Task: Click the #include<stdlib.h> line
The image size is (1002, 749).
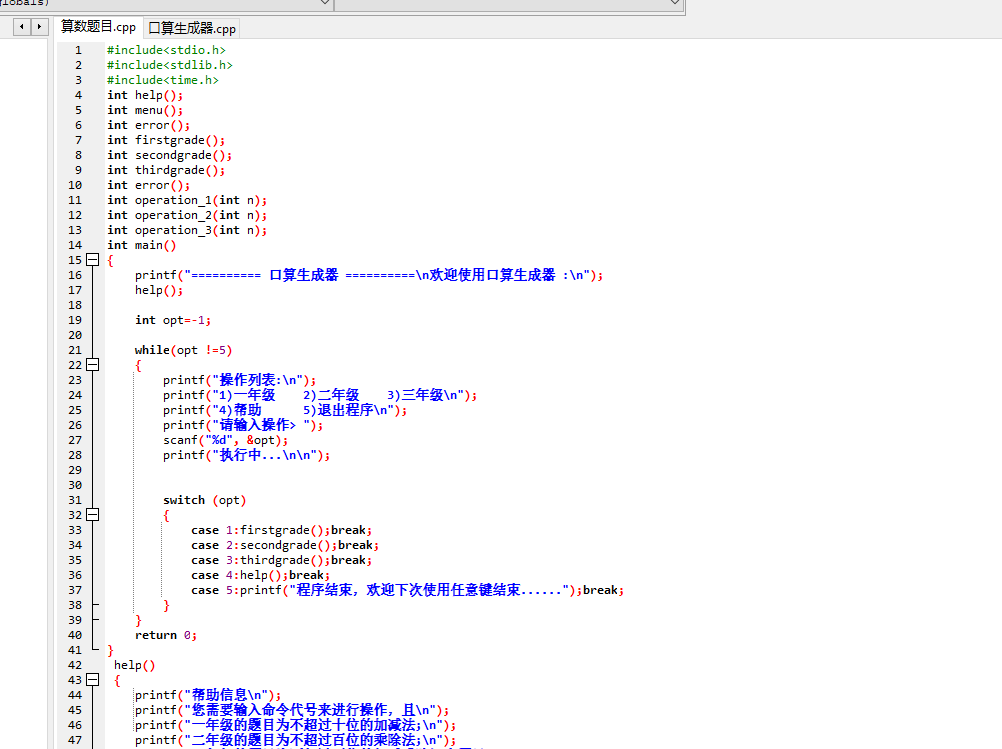Action: point(169,65)
